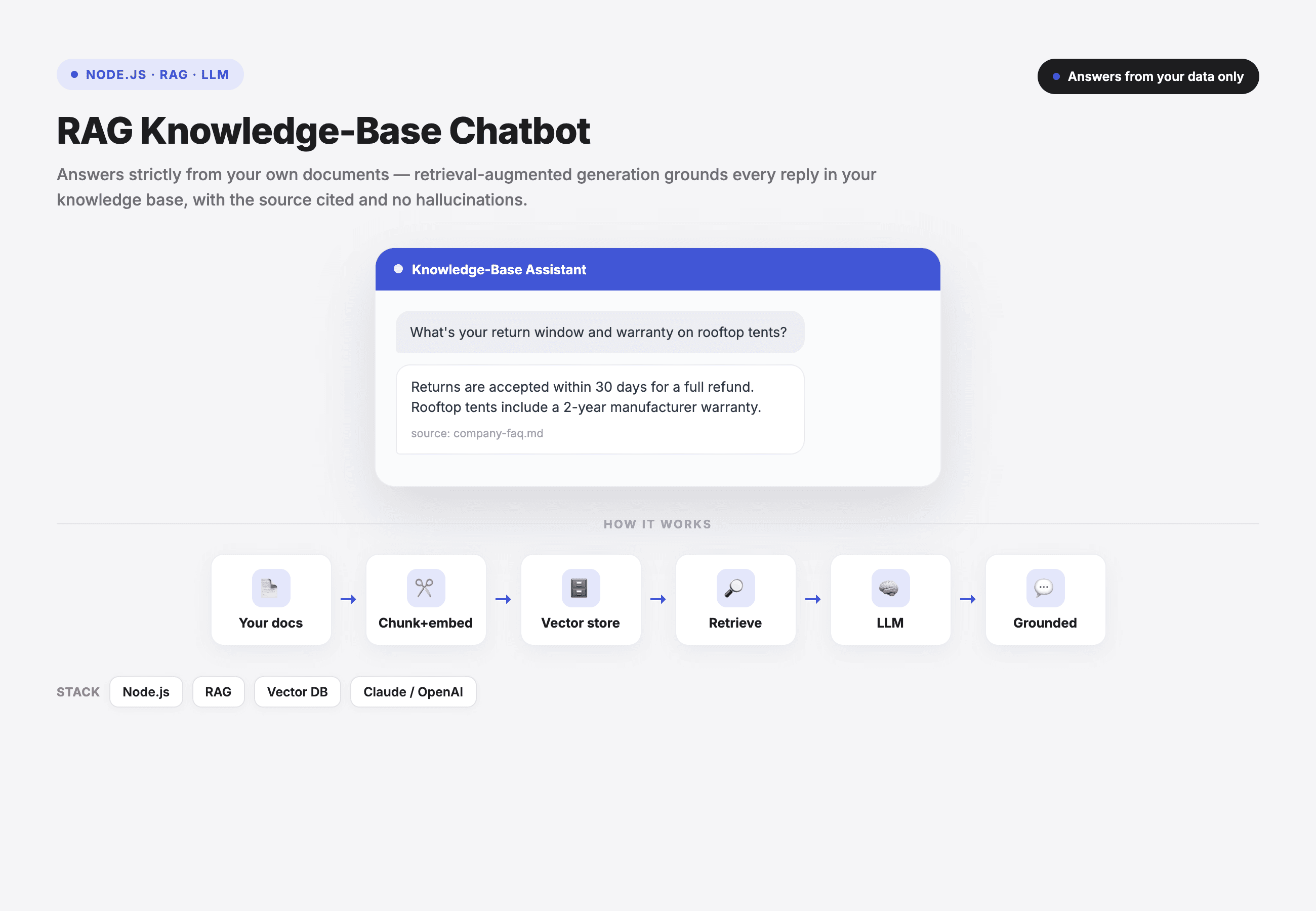Click the blue dot in the NODE.JS badge

coord(74,75)
